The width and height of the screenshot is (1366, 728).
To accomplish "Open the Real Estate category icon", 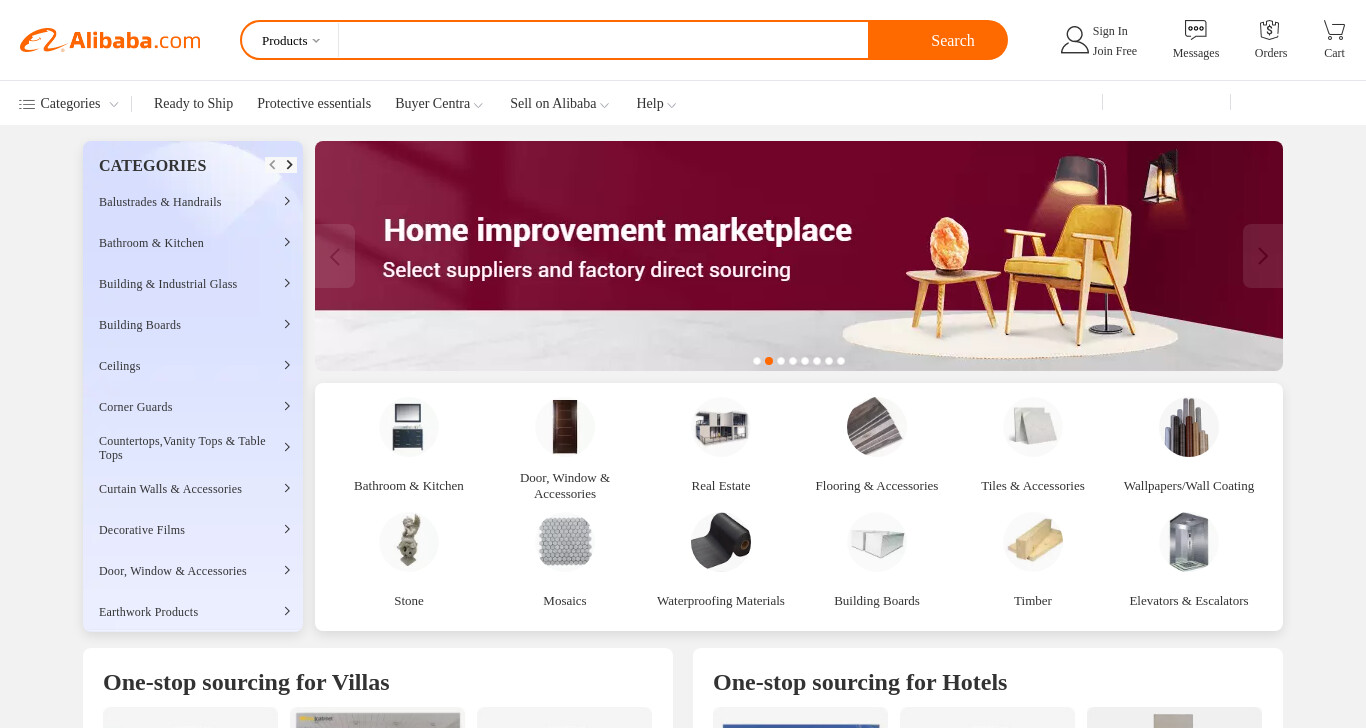I will pos(720,427).
